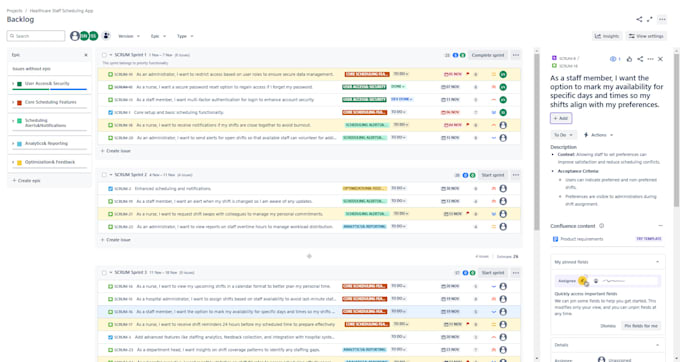Expand the Core Scheduling Features epic
680x362 pixels.
point(13,102)
